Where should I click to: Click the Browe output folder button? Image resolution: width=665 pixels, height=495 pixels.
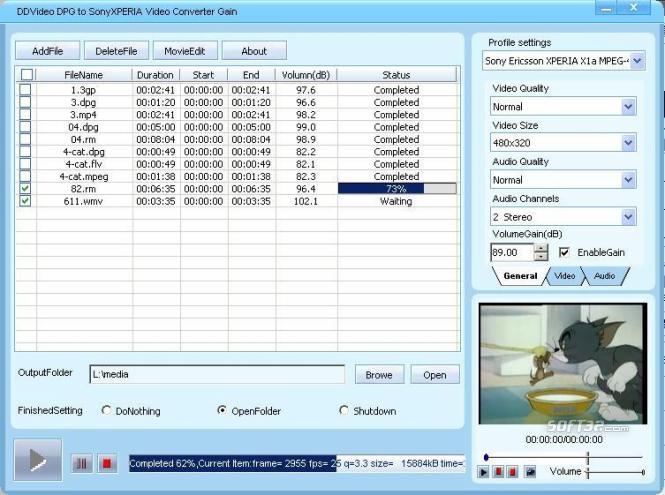(x=379, y=375)
